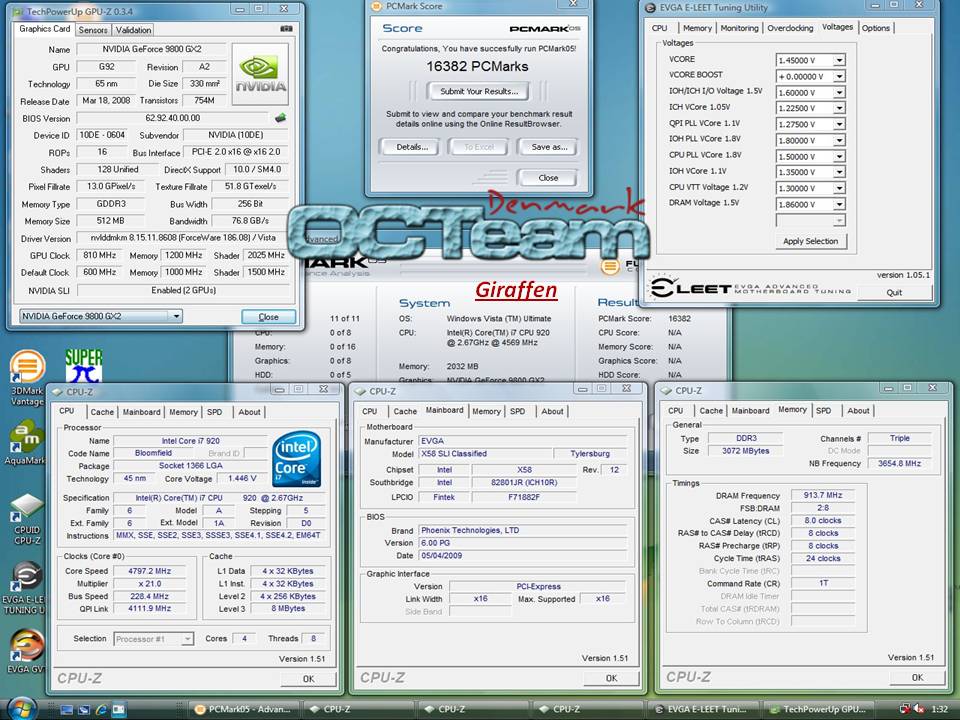Open the VCORE BOOST dropdown
960x720 pixels.
(839, 77)
